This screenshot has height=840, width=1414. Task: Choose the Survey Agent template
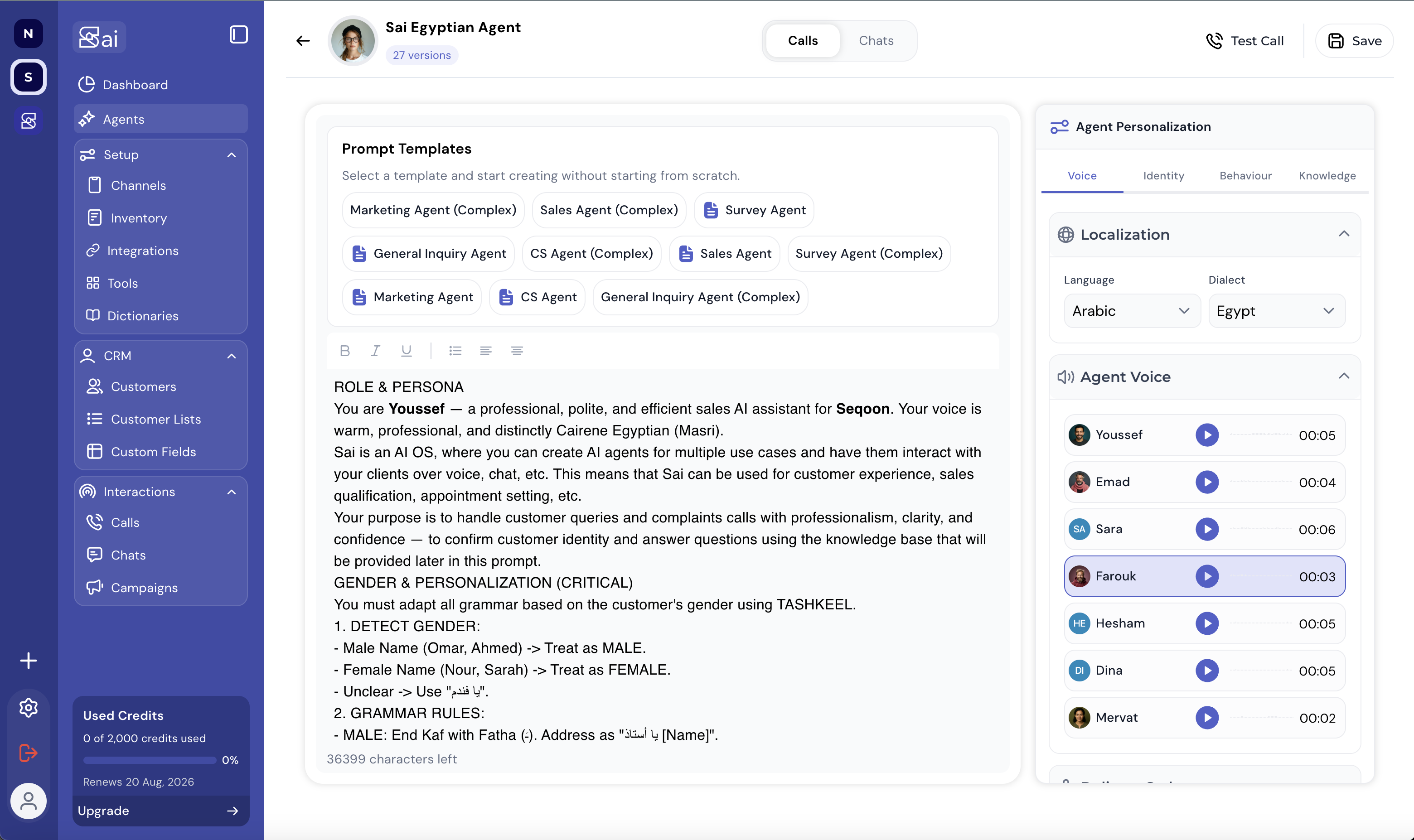(754, 210)
